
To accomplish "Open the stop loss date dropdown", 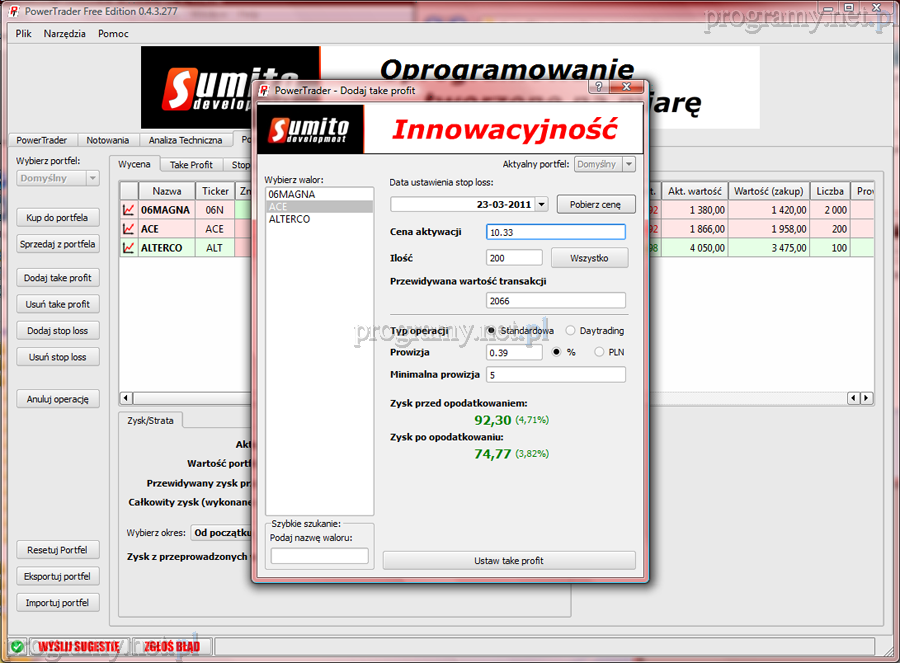I will coord(541,204).
